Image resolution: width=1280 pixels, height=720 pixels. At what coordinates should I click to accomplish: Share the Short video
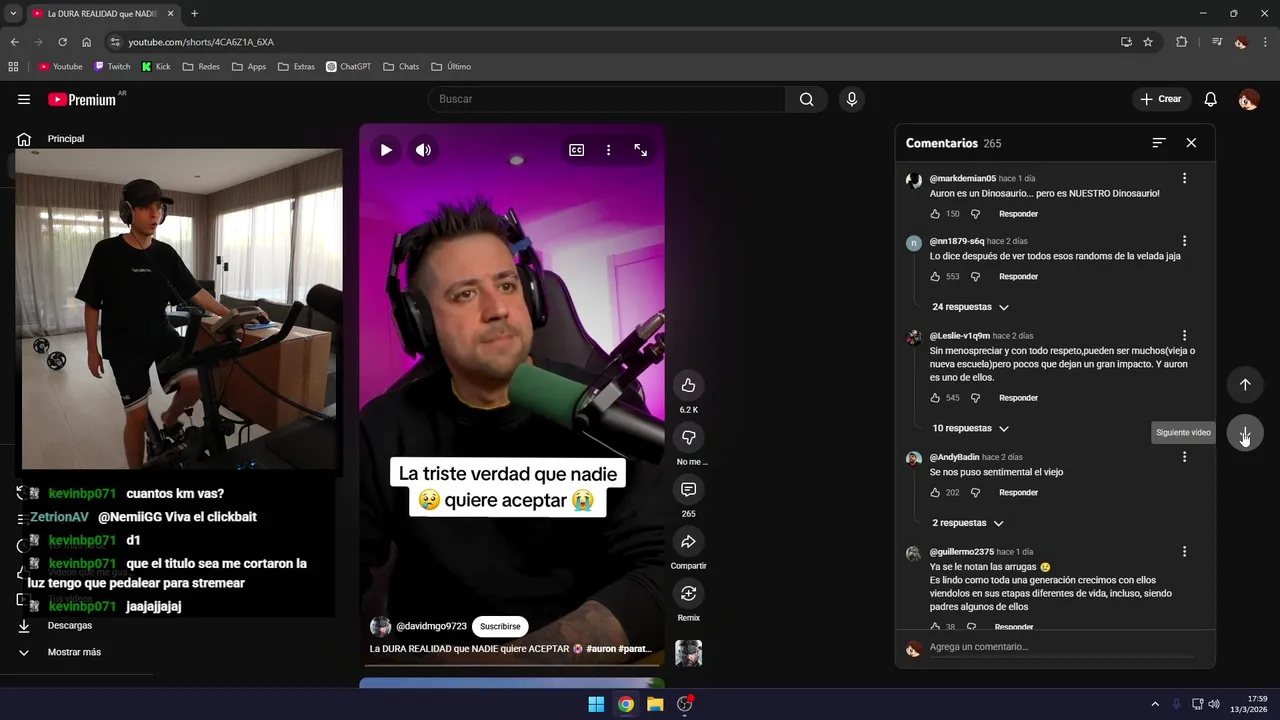(x=688, y=541)
